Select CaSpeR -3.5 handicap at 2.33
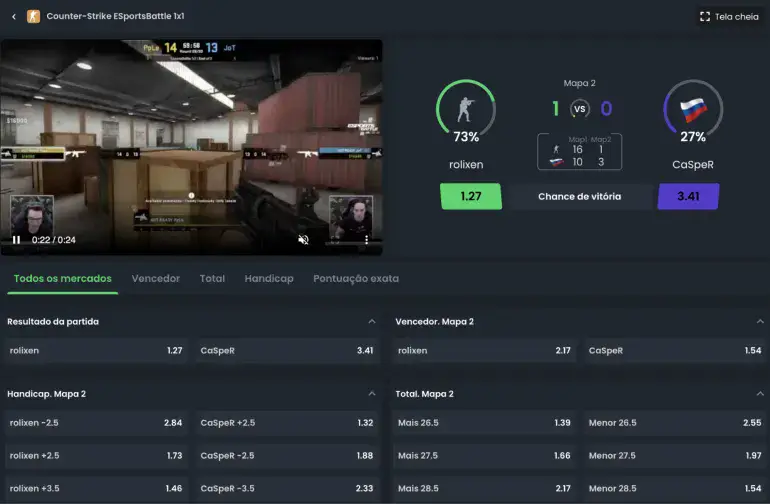Screen dimensions: 770x504 pyautogui.click(x=287, y=489)
